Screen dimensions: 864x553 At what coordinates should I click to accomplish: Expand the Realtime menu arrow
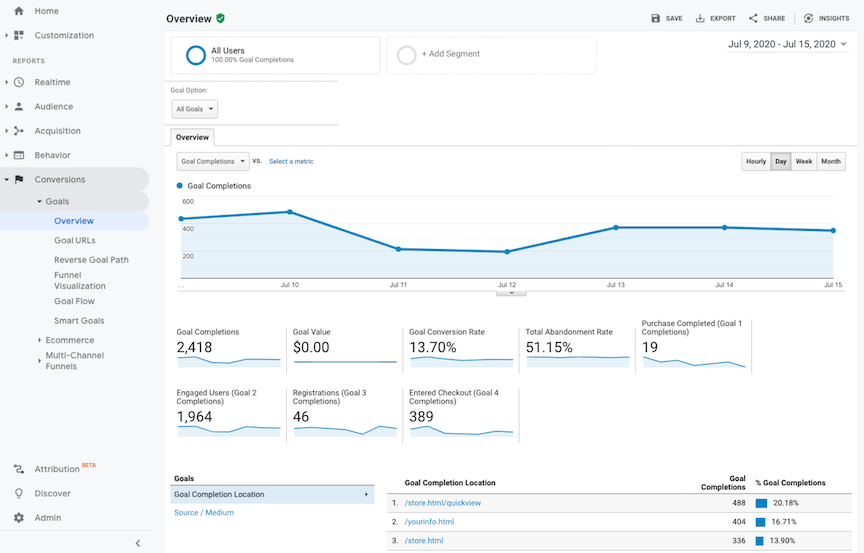coord(7,82)
